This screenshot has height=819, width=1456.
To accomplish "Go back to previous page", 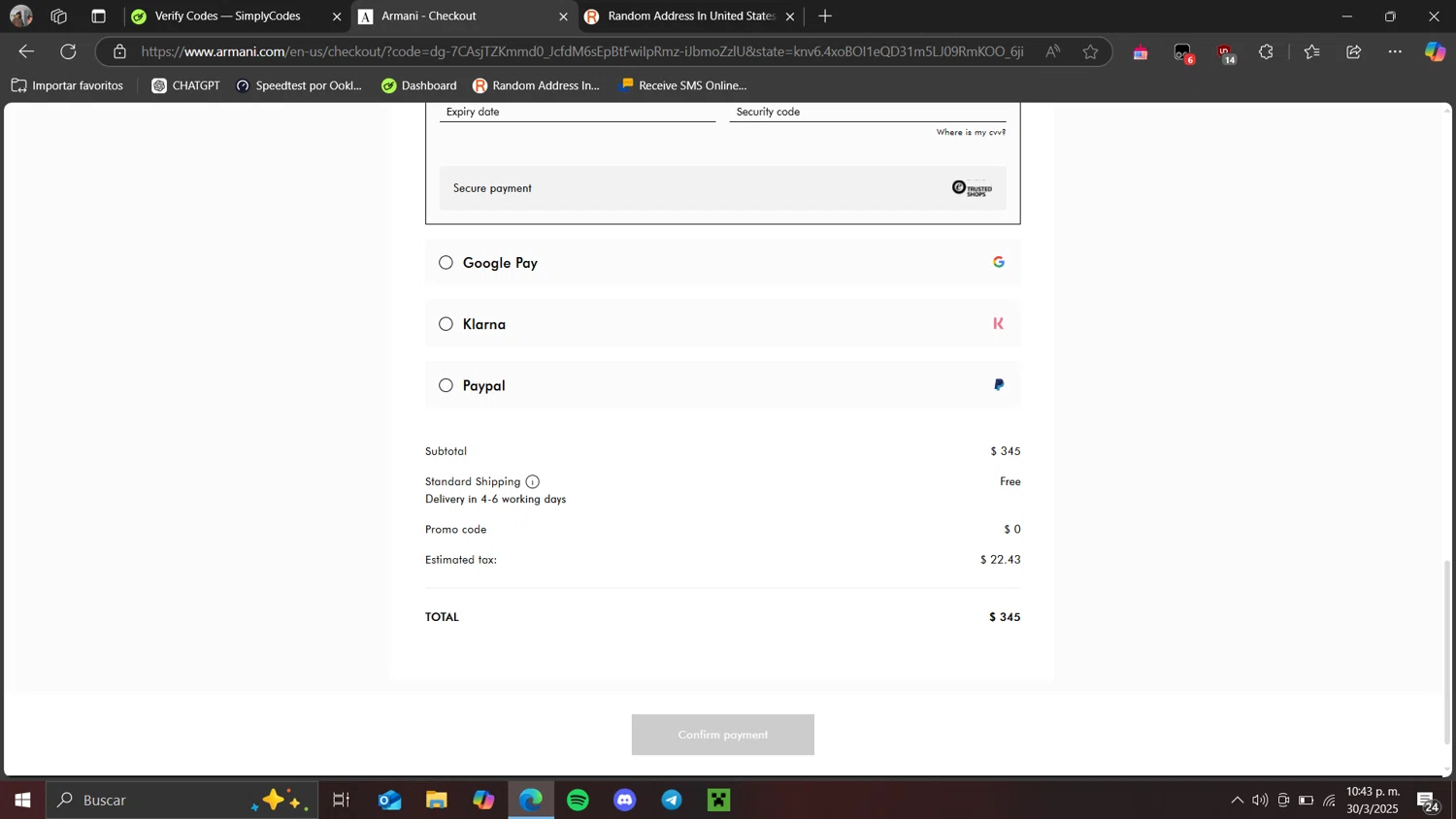I will (x=26, y=51).
